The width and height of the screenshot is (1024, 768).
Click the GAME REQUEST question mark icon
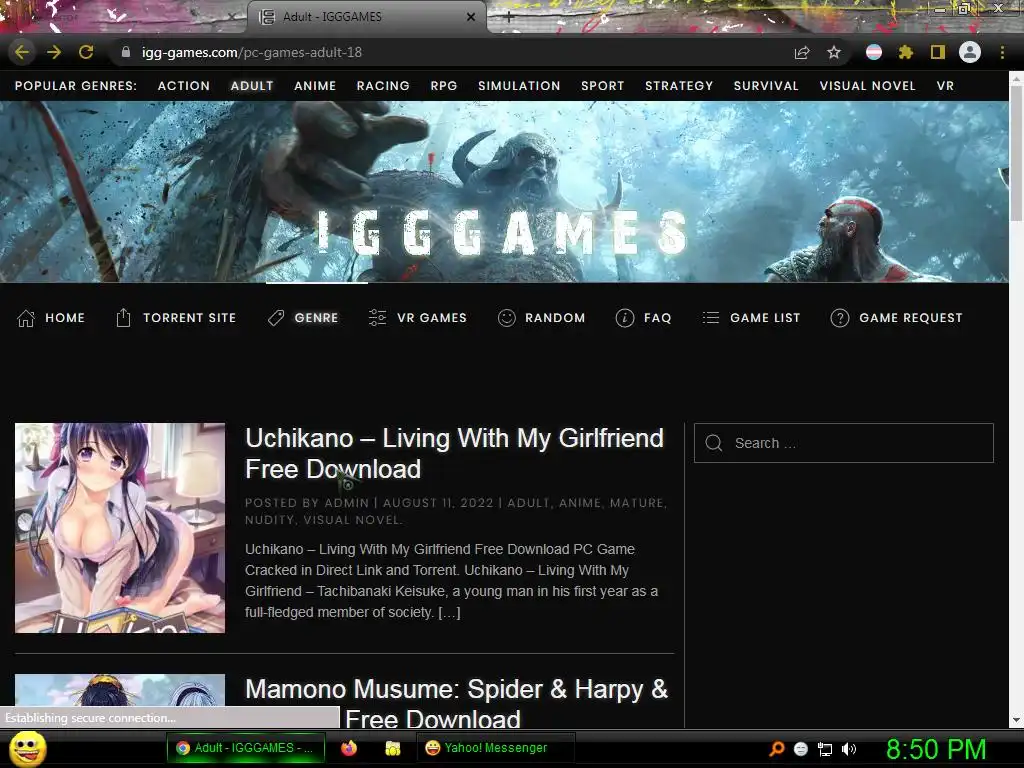(x=840, y=318)
